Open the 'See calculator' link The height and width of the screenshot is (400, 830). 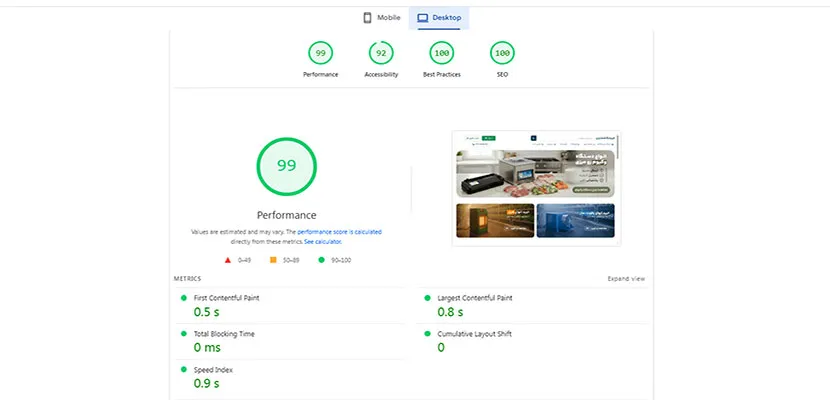[x=324, y=242]
